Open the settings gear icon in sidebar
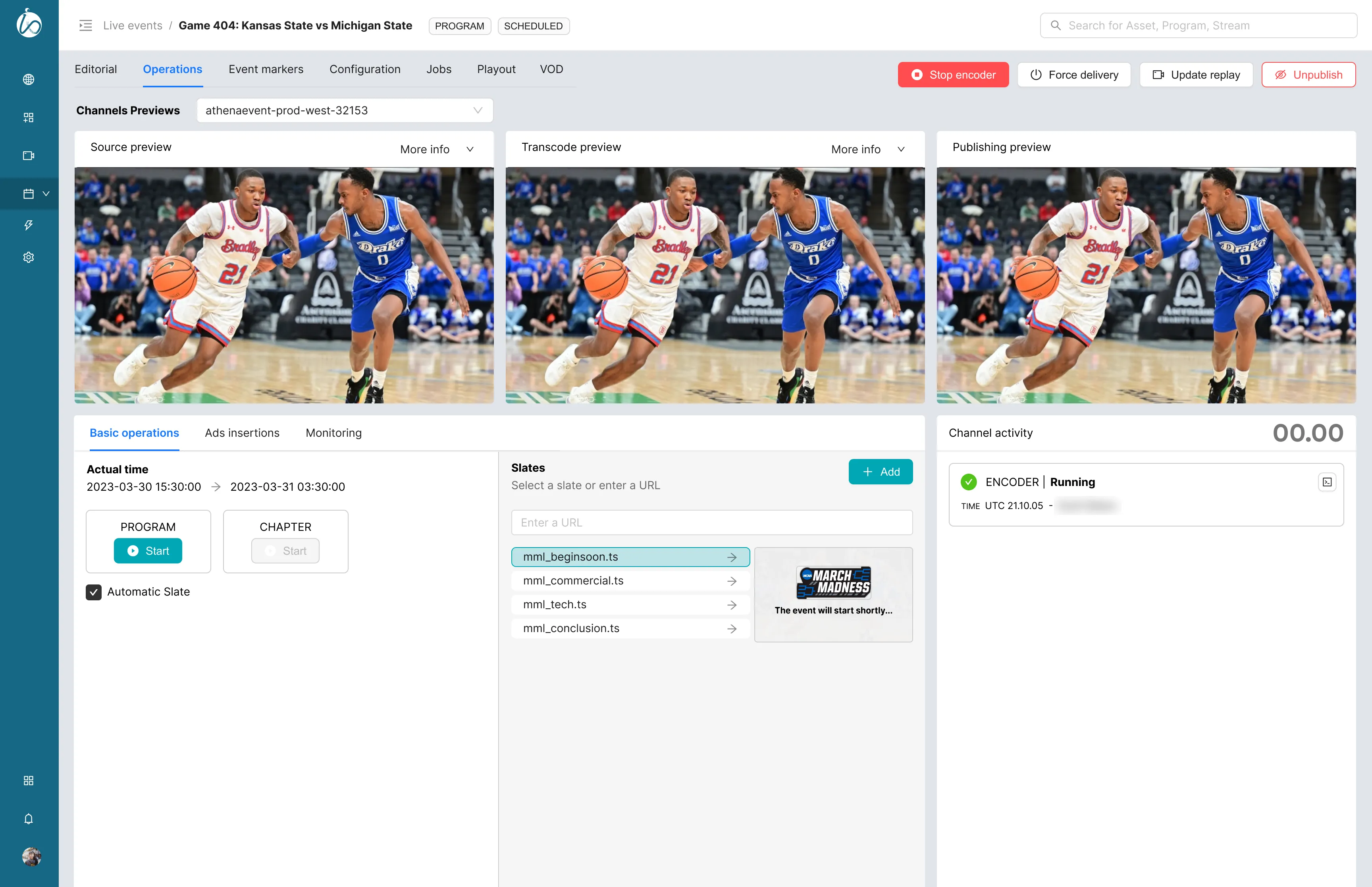This screenshot has width=1372, height=887. click(28, 257)
